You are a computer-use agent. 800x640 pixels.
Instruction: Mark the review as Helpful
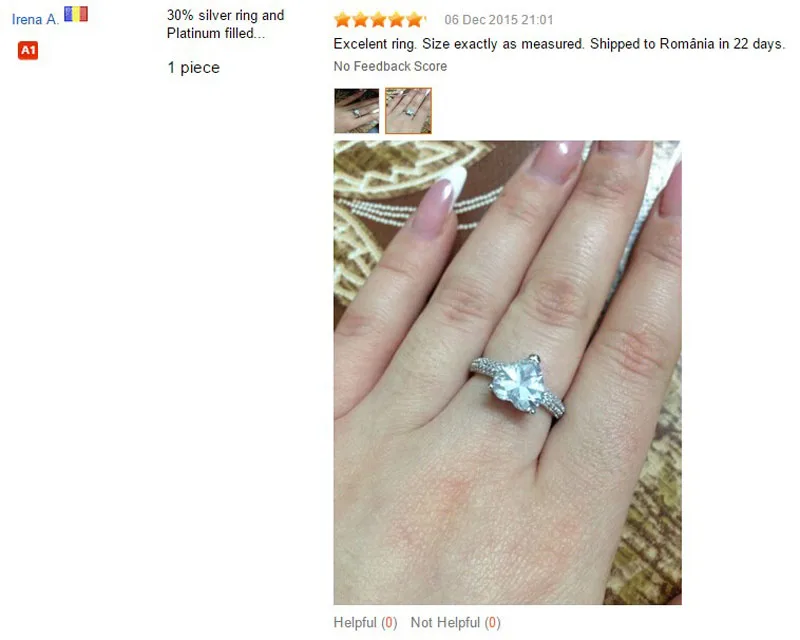tap(365, 623)
